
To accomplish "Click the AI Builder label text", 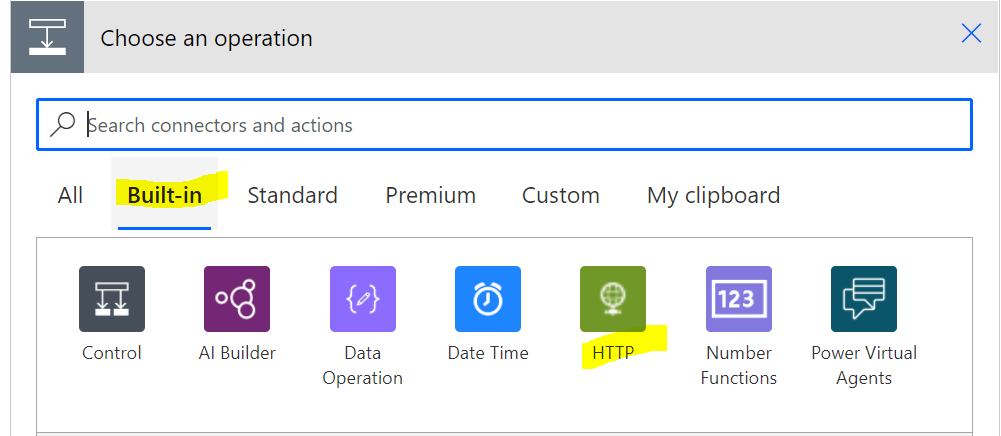I will coord(237,353).
